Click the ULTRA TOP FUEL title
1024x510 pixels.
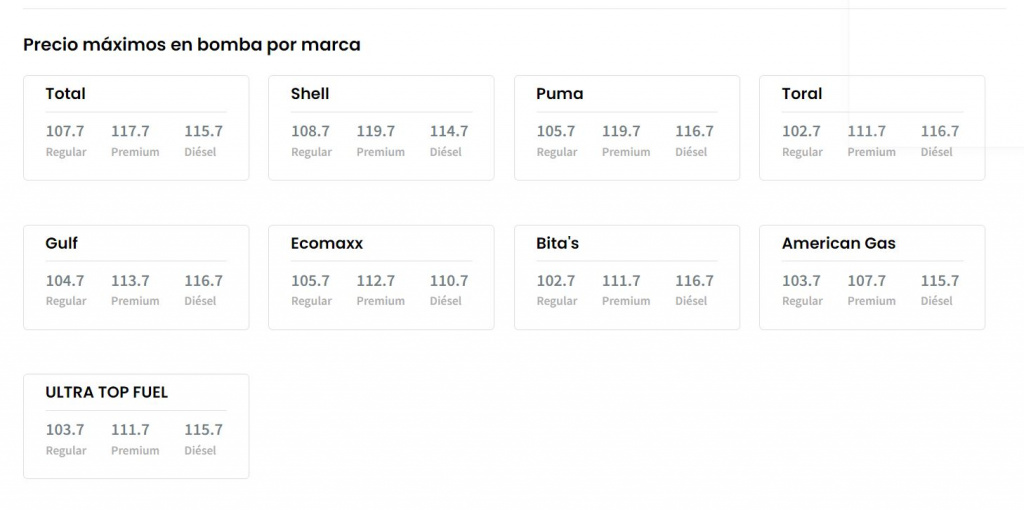[x=106, y=392]
